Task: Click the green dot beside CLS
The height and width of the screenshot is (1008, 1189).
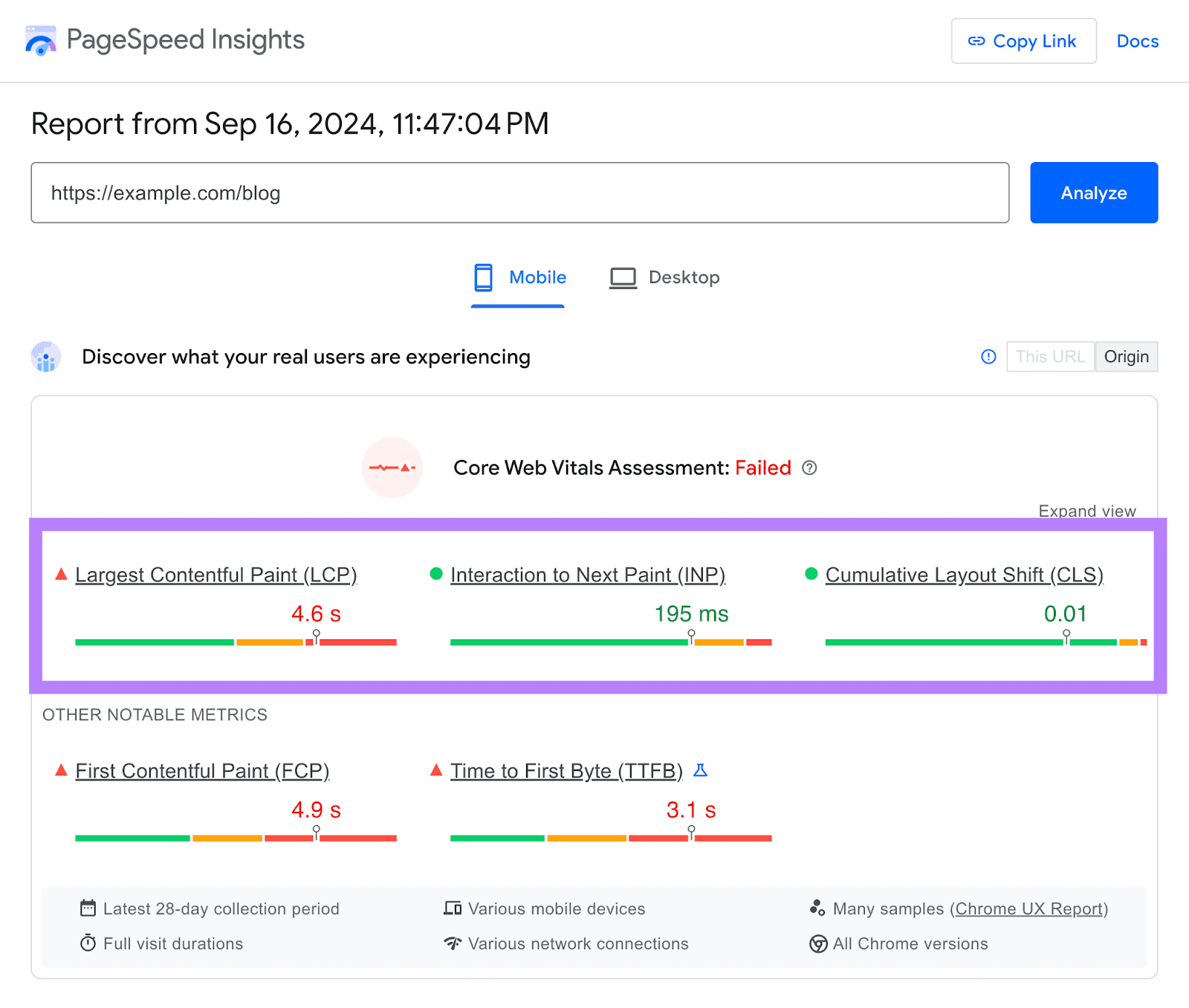Action: 811,574
